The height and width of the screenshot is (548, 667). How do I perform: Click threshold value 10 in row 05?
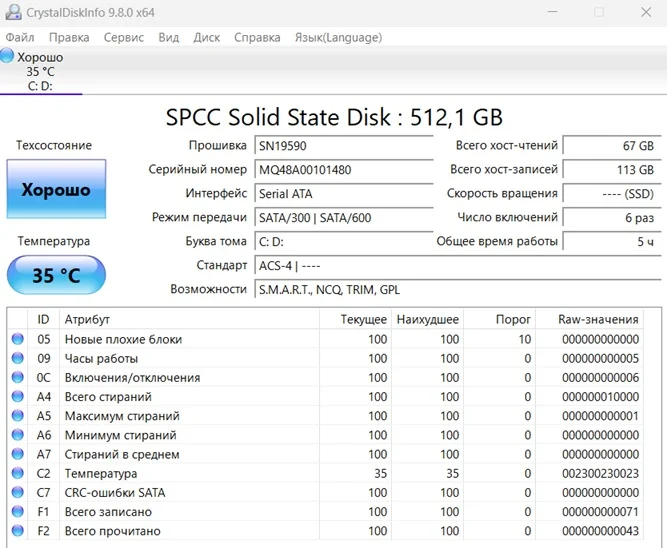(524, 339)
